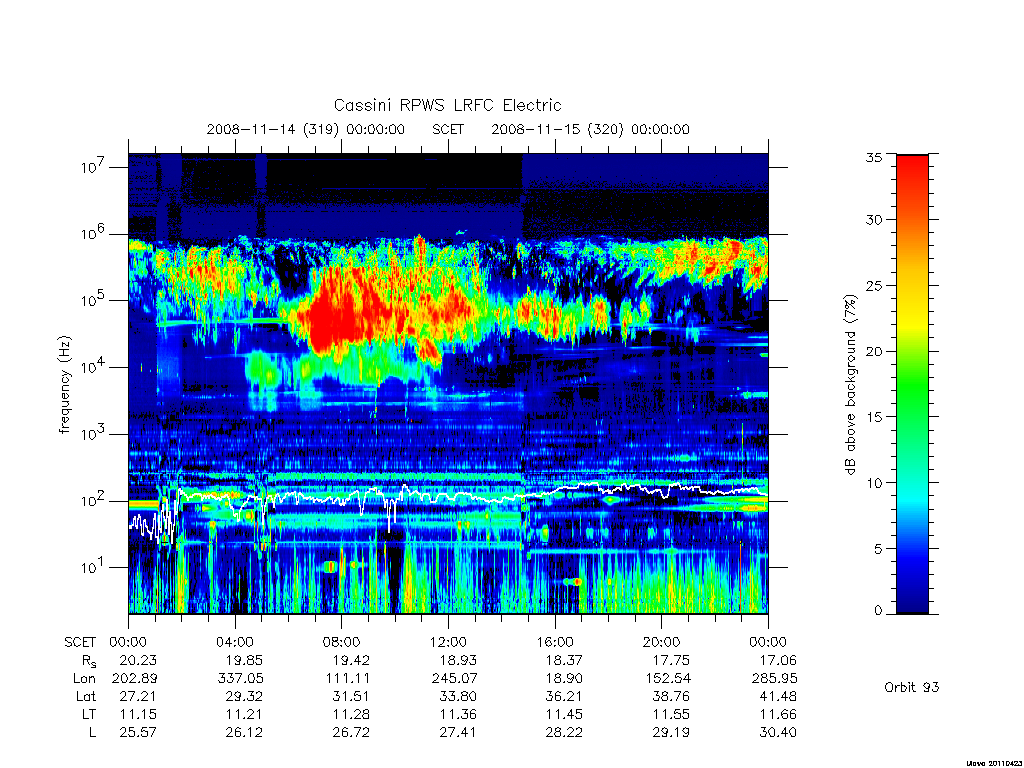Click the "dB above background (7%)" label
Viewport: 1024px width, 768px height.
(x=850, y=384)
